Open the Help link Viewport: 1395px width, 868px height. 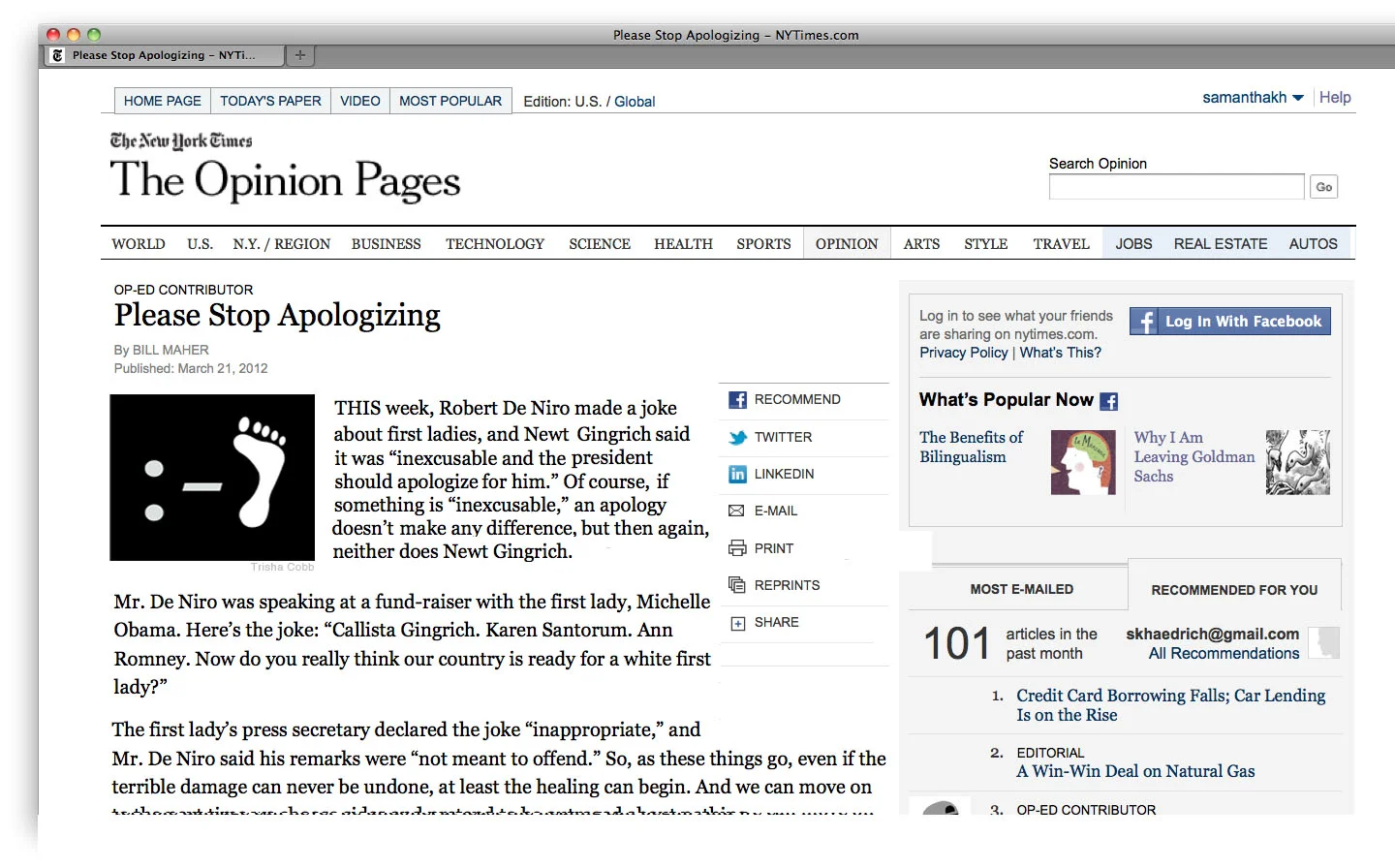tap(1335, 98)
